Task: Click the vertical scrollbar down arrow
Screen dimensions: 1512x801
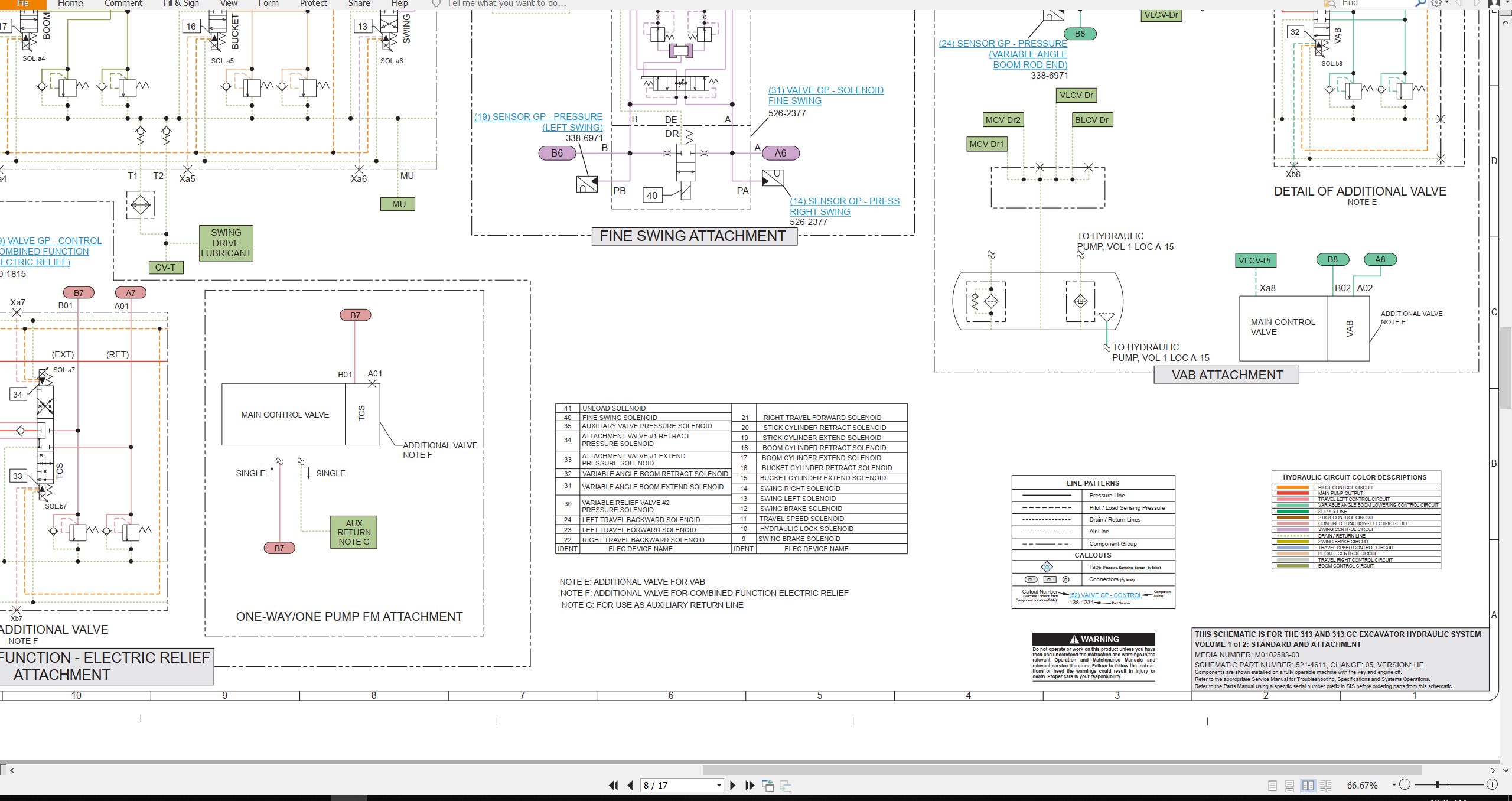Action: pos(1505,770)
